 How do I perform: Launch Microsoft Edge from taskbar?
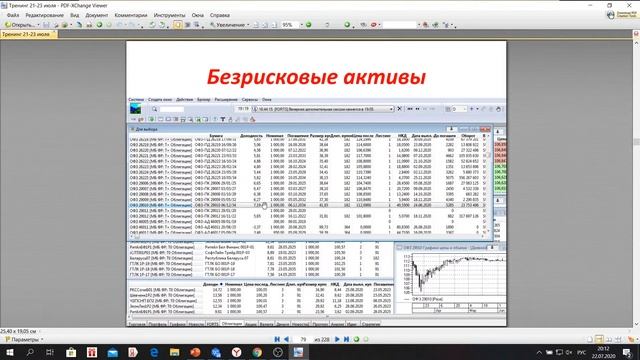[x=154, y=352]
